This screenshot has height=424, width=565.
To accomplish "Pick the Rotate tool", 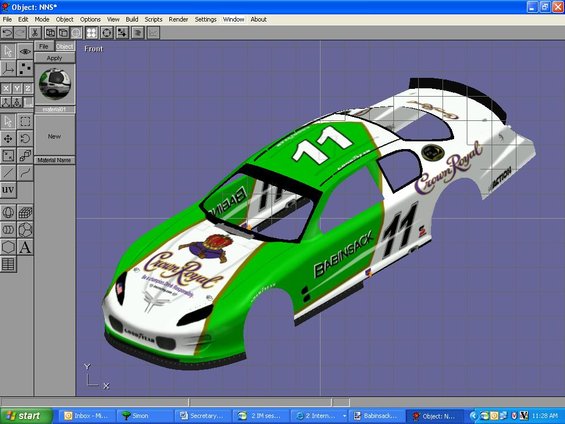I will point(25,138).
